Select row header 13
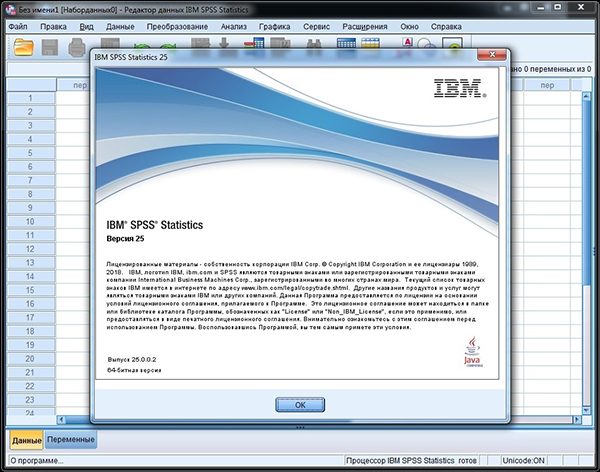Viewport: 600px width, 472px height. [31, 263]
